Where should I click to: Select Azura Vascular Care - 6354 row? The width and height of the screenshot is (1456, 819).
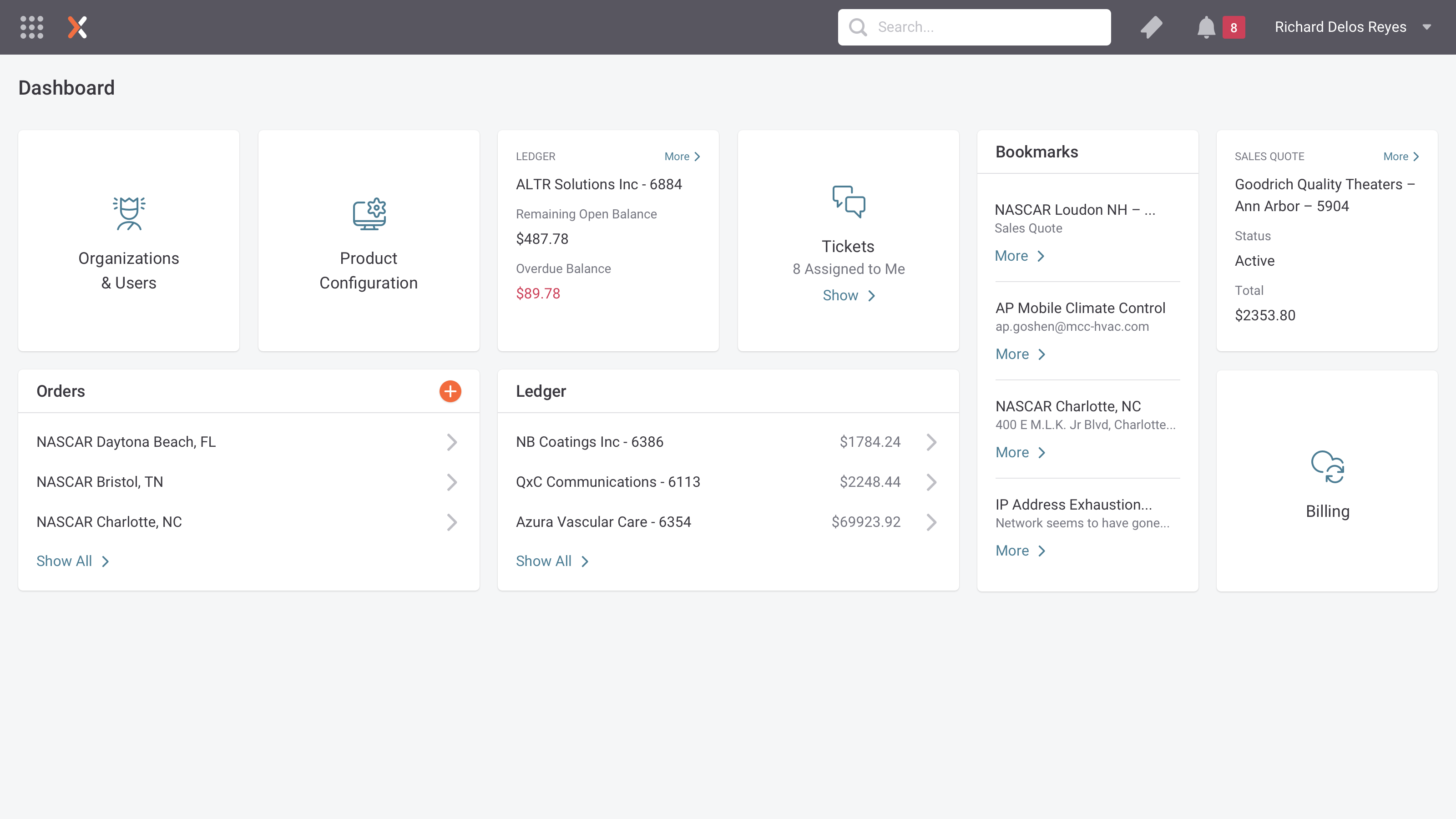pyautogui.click(x=728, y=522)
